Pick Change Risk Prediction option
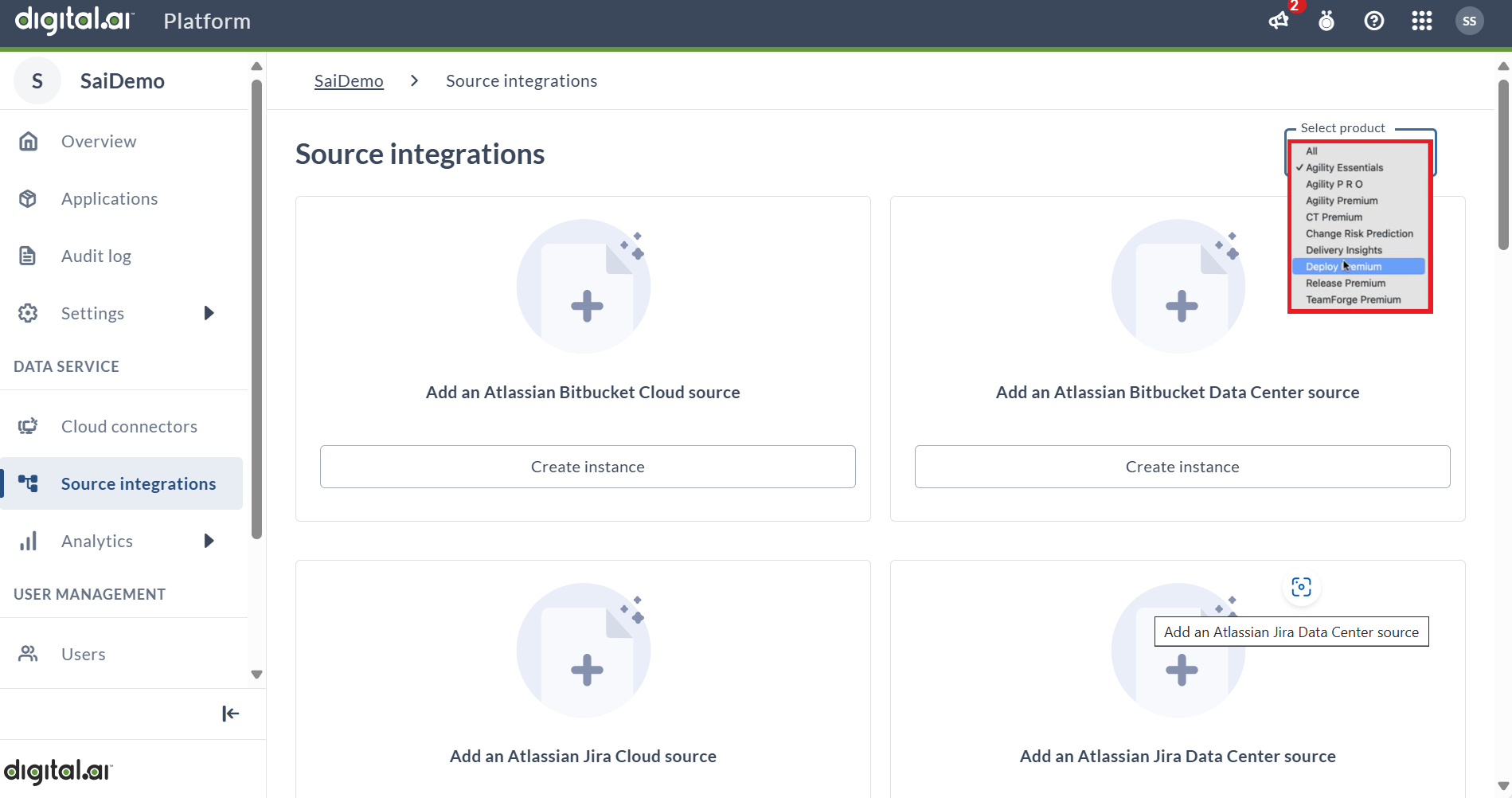 tap(1359, 233)
